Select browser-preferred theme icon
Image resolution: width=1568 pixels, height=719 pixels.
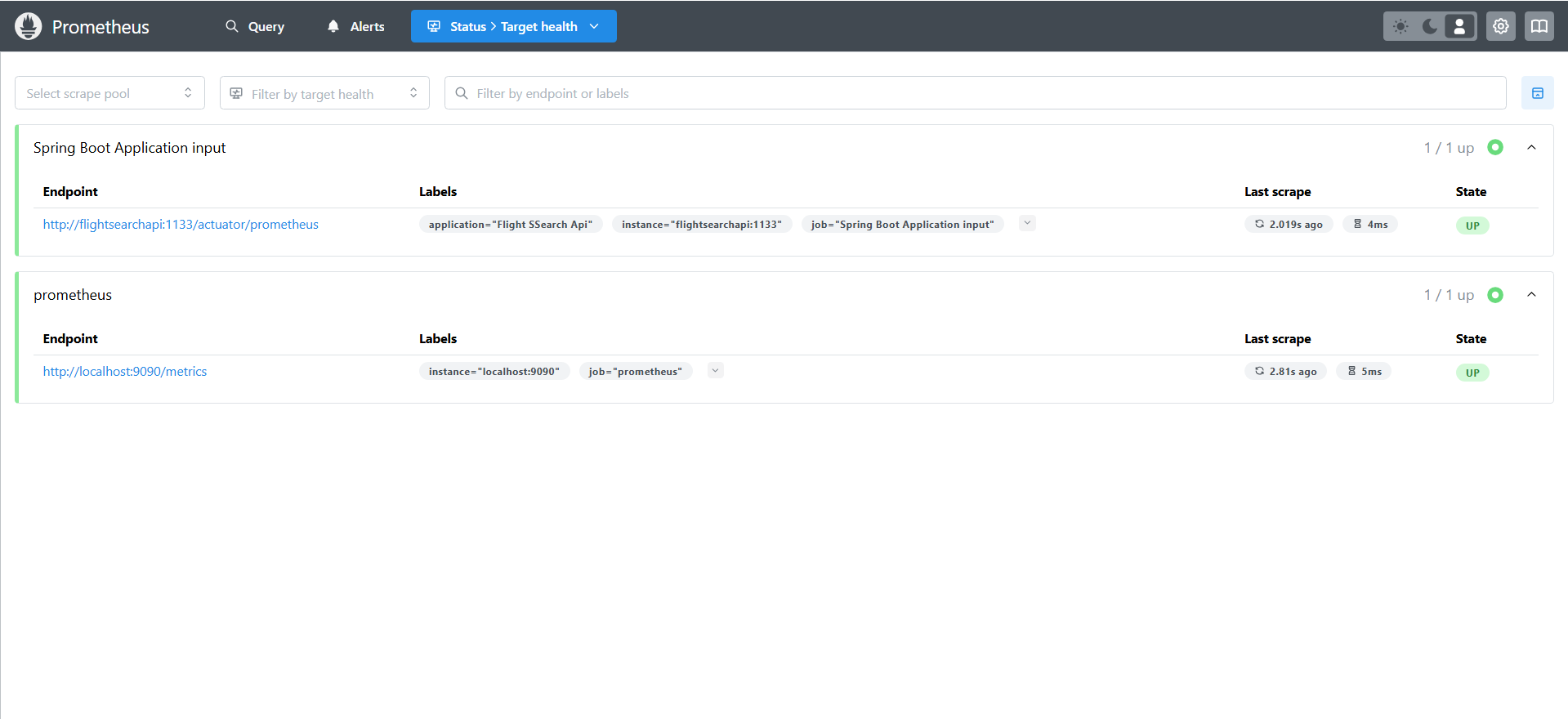[x=1459, y=26]
